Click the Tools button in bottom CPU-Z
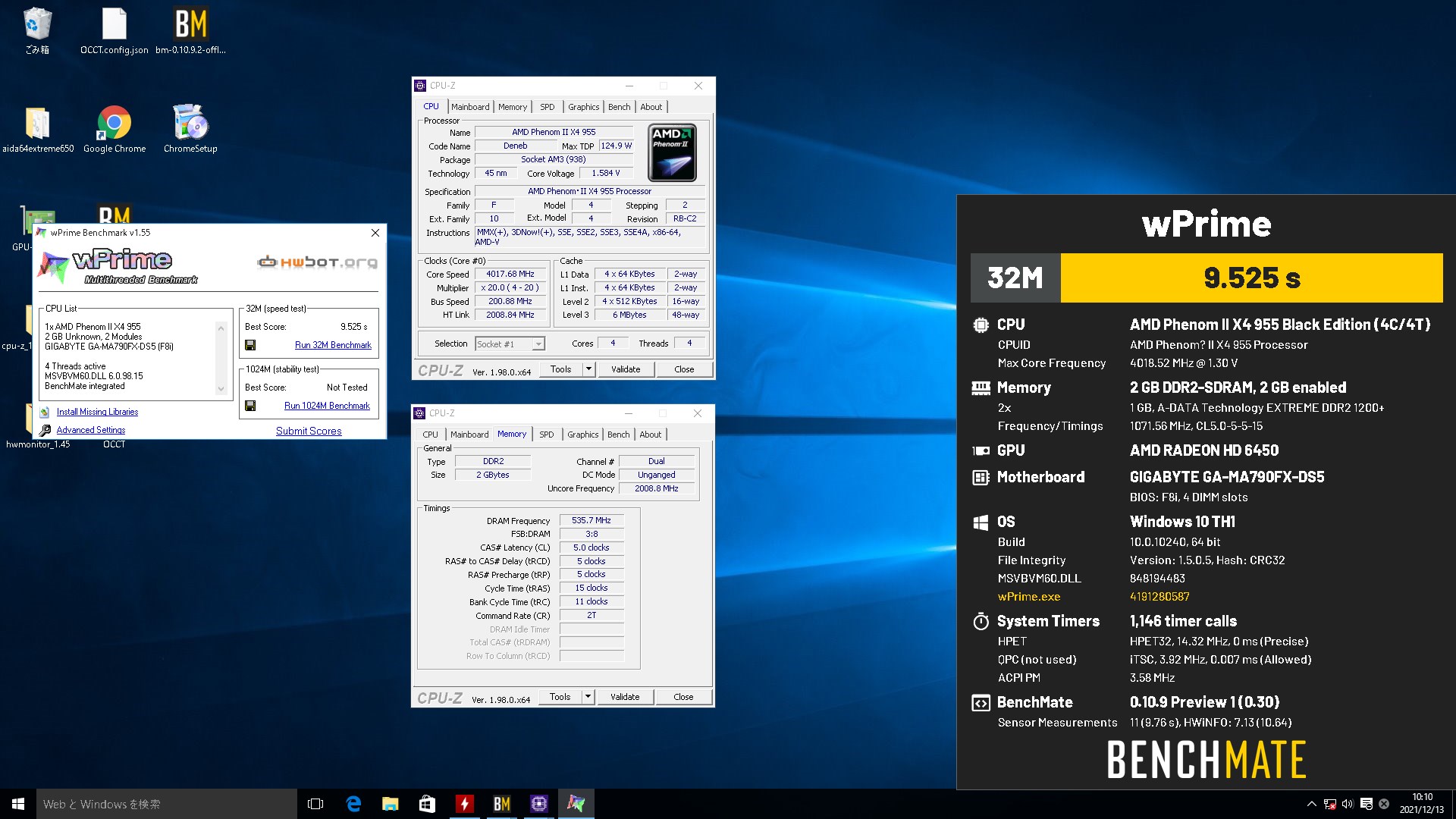Screen dimensions: 1456x819 (x=560, y=697)
